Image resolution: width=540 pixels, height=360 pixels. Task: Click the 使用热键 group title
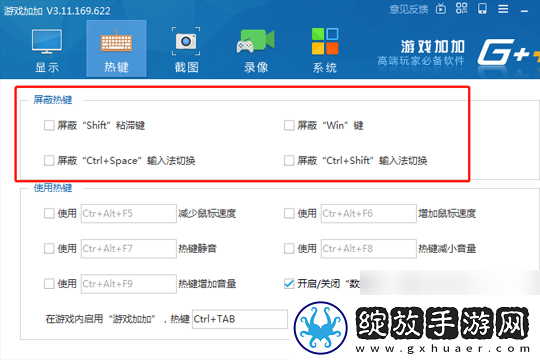point(53,188)
